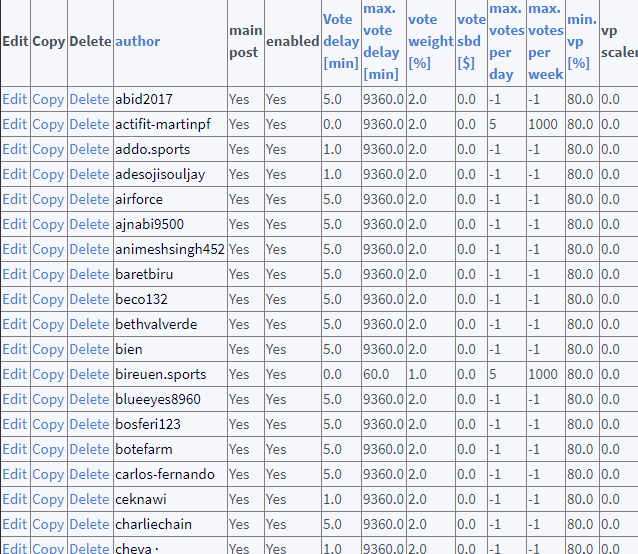The image size is (638, 554).
Task: Delete the blueeyes8960 row
Action: [90, 399]
